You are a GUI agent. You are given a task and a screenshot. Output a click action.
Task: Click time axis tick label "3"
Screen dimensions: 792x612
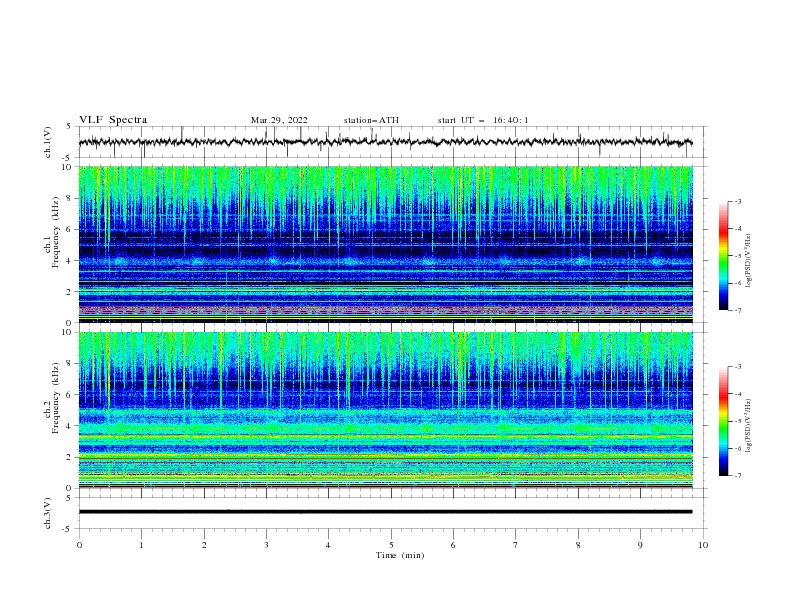(266, 545)
